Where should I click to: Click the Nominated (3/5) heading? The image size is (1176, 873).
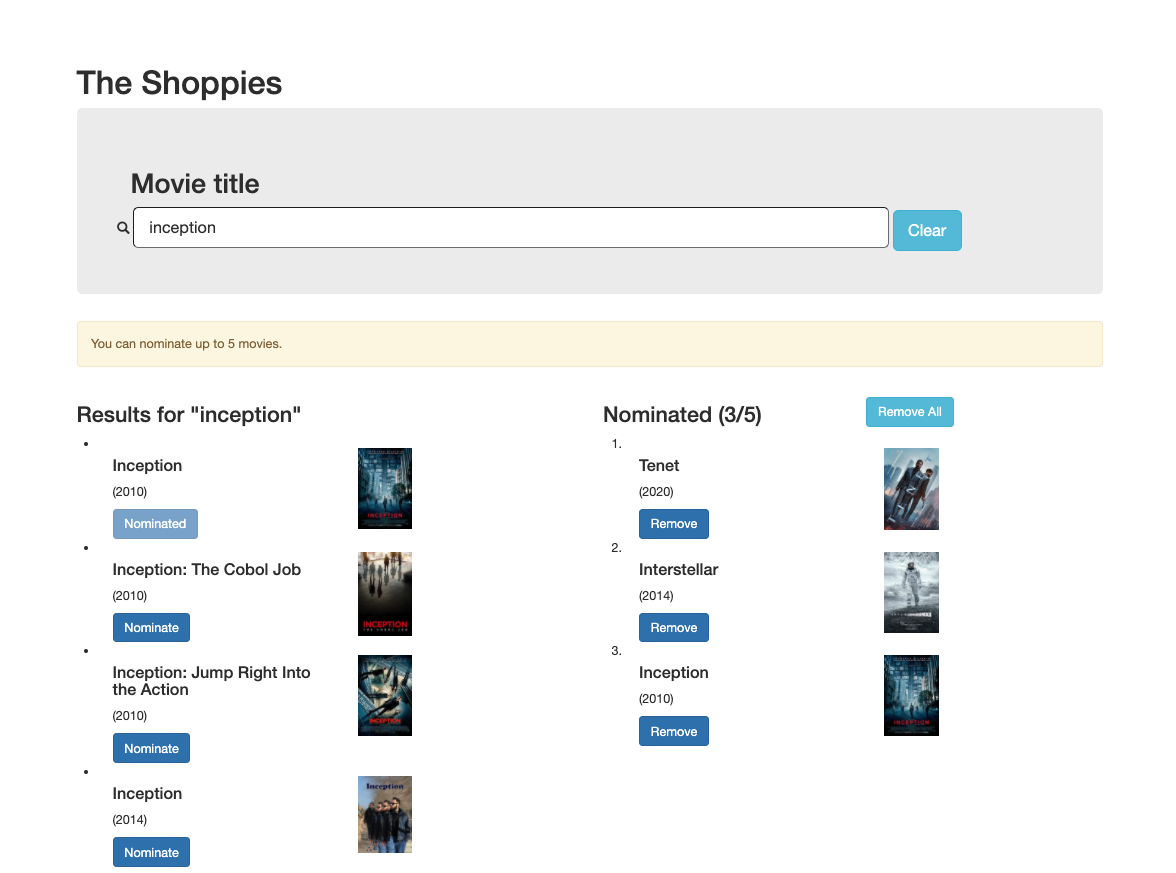click(682, 415)
